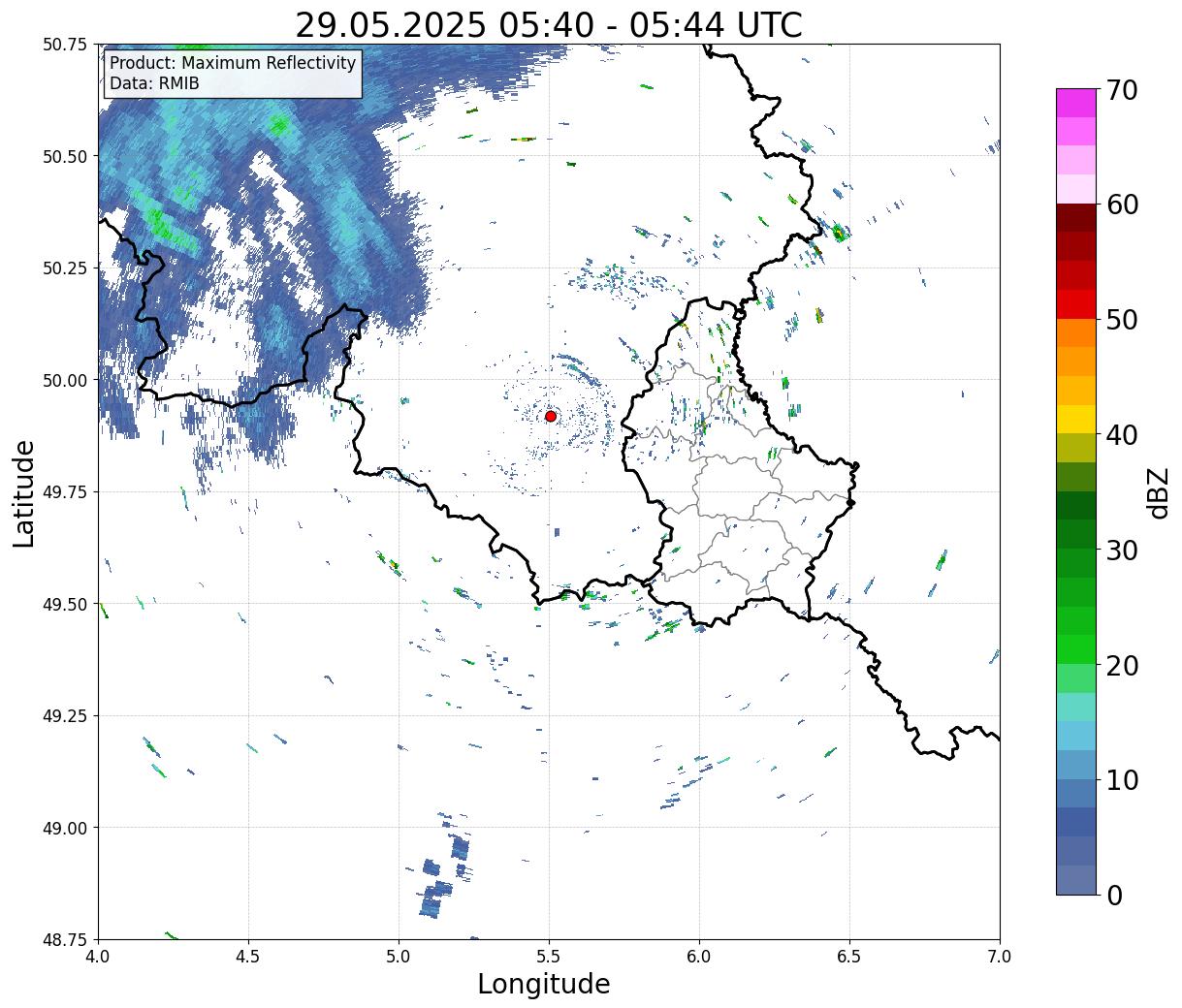This screenshot has height=1008, width=1182.
Task: Click the latitude tick label 50.00
Action: 65,380
